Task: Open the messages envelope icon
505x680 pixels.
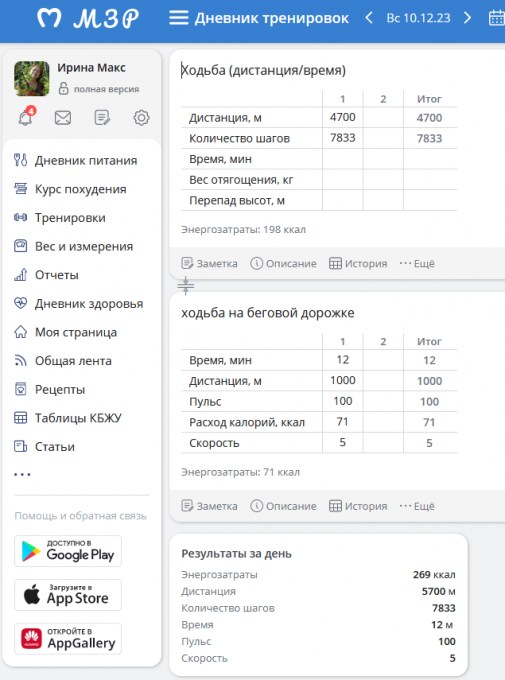Action: click(63, 118)
